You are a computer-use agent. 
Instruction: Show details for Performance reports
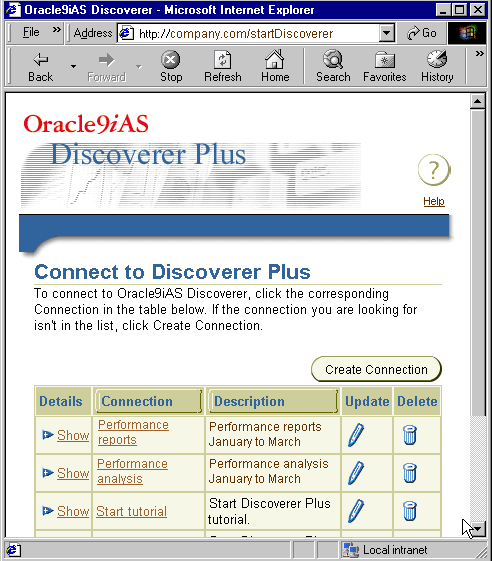tap(73, 435)
